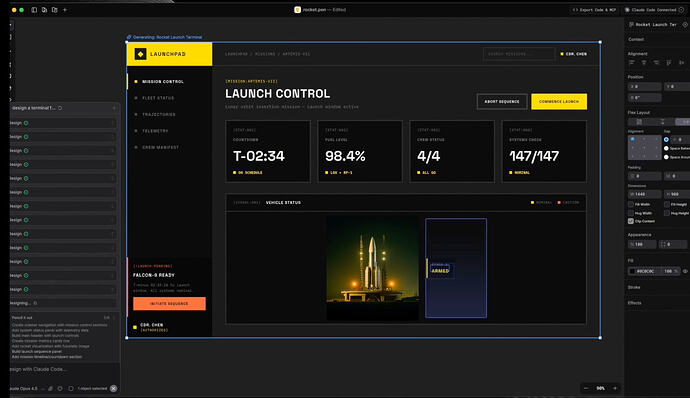Click the design with Claude Code prompt field
This screenshot has height=398, width=690.
pos(64,369)
